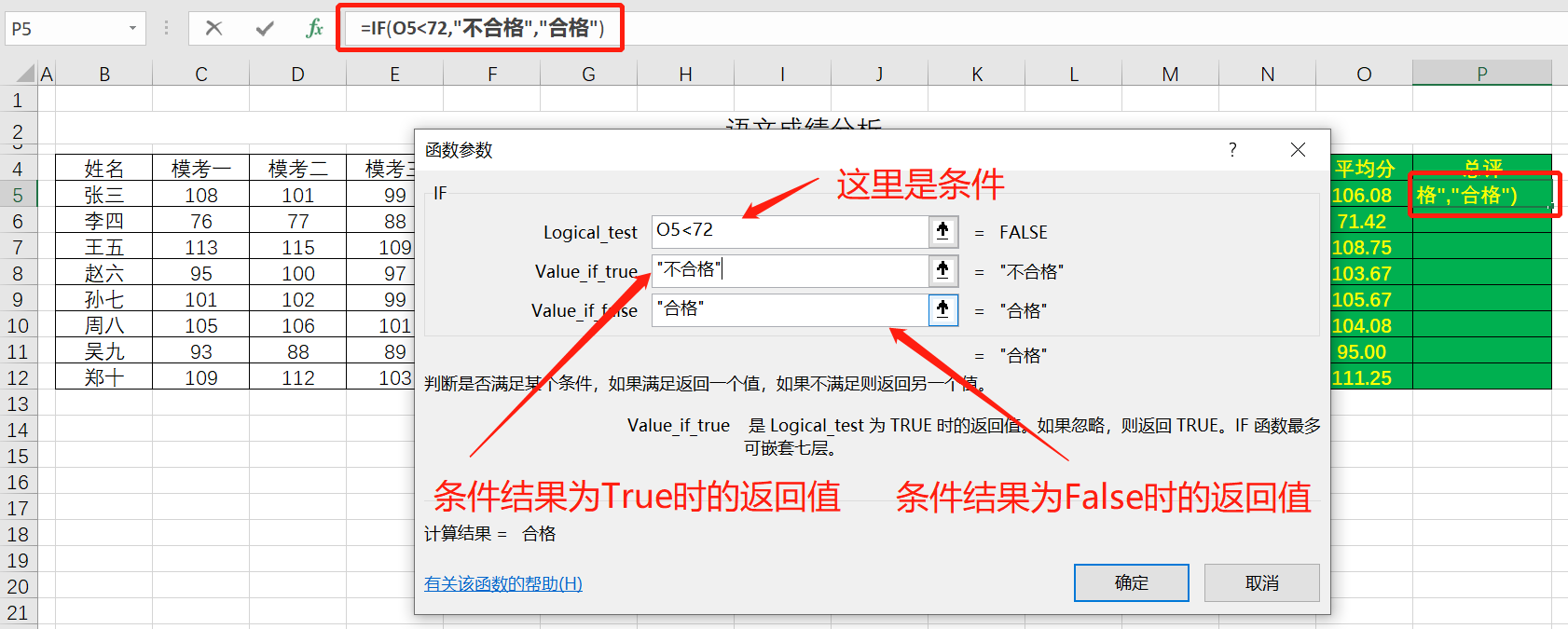Select 李四's 模考一 score 76
The height and width of the screenshot is (629, 1568).
[201, 221]
